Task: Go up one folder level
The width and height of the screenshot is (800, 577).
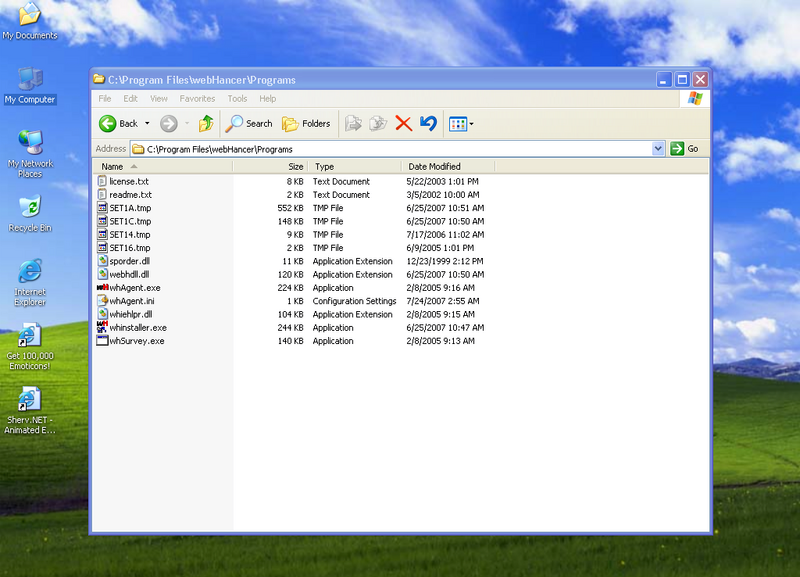Action: [x=206, y=123]
